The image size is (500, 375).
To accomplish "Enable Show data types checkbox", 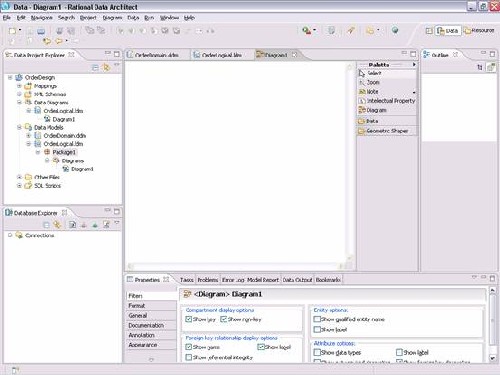I will (317, 352).
